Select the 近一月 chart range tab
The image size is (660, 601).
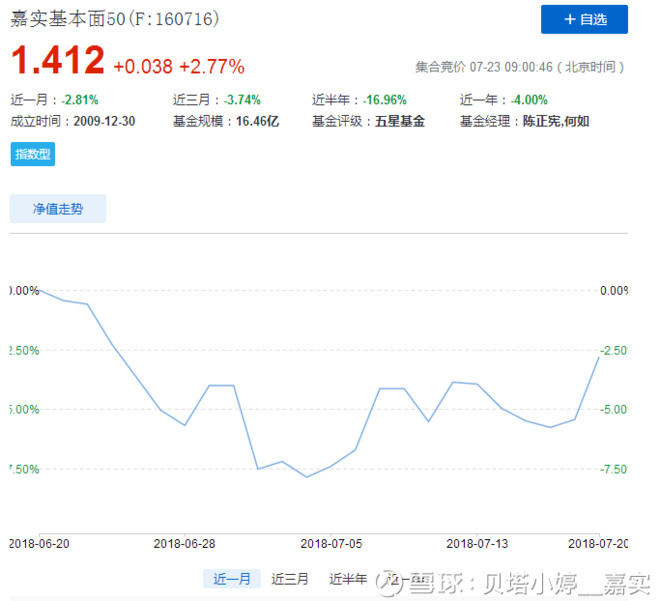(232, 579)
